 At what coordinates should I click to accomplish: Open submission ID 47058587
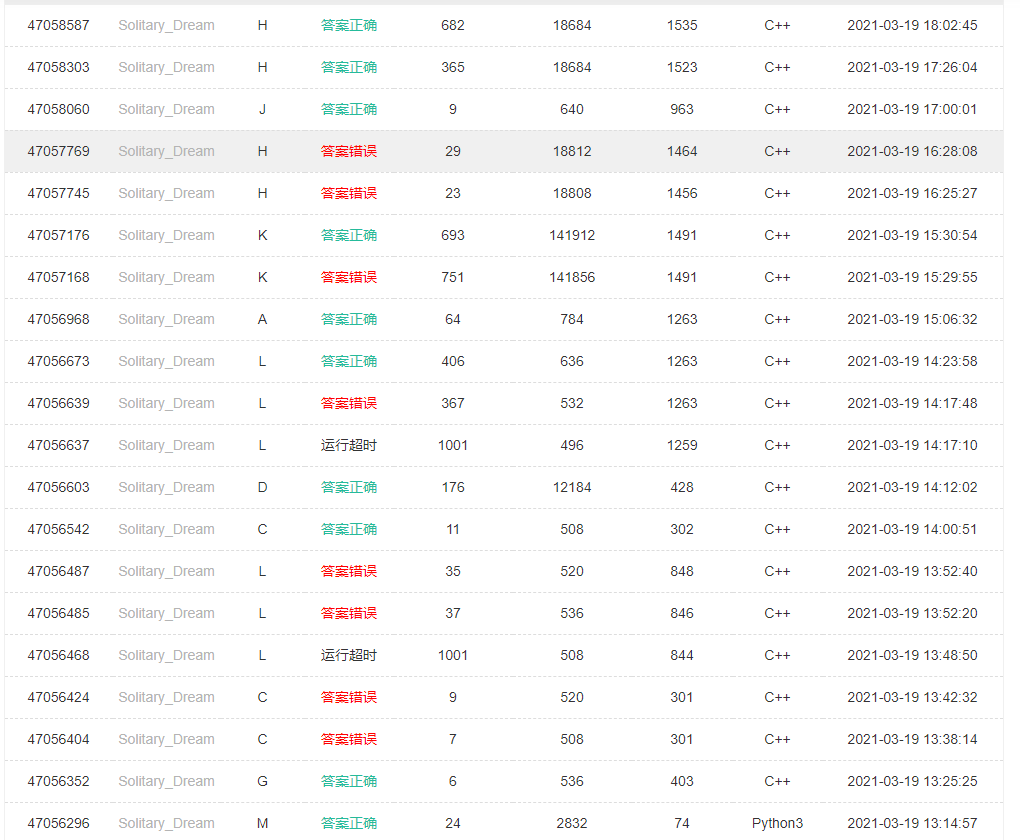tap(58, 25)
